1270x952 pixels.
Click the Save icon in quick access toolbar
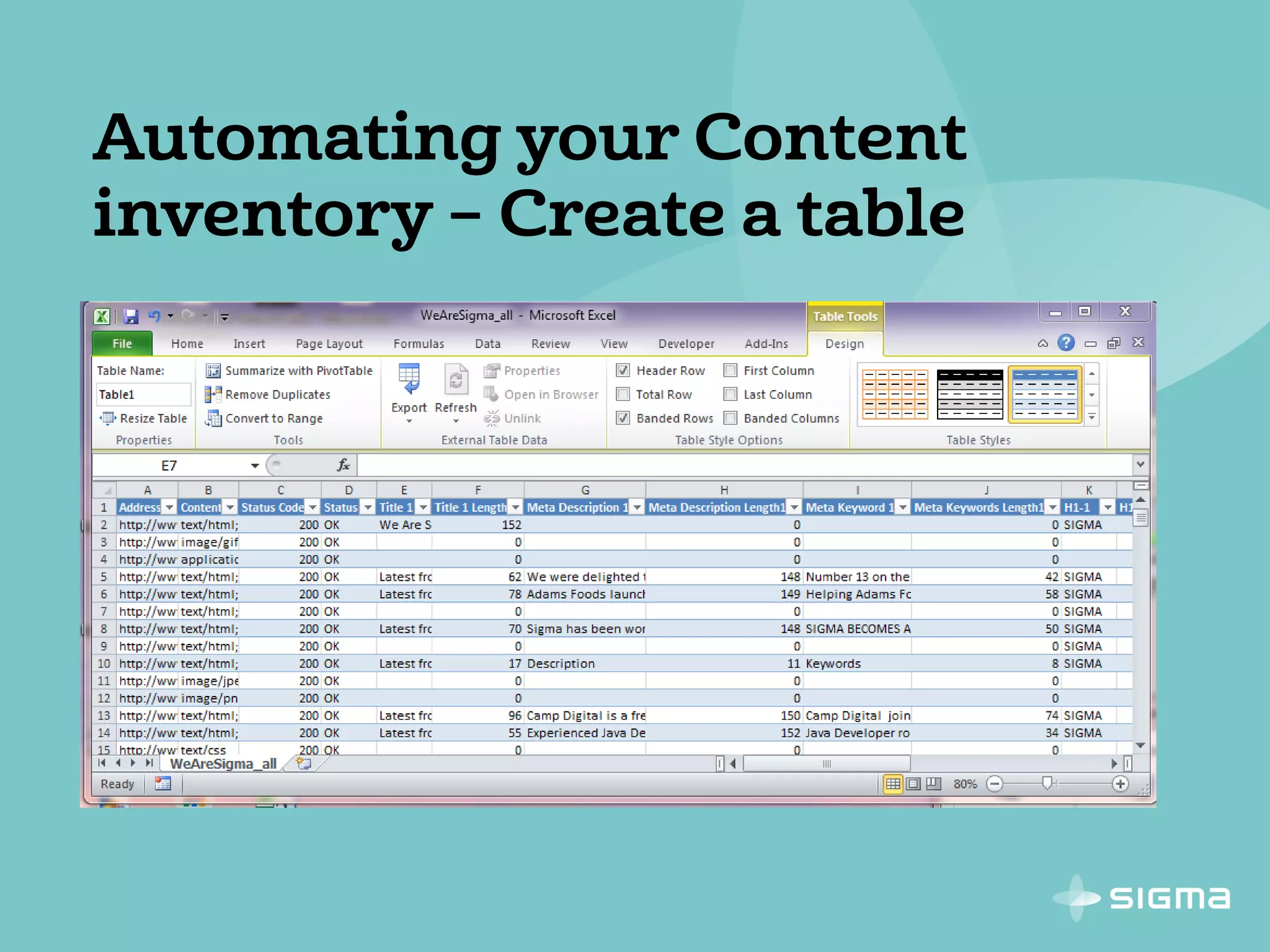pyautogui.click(x=130, y=317)
